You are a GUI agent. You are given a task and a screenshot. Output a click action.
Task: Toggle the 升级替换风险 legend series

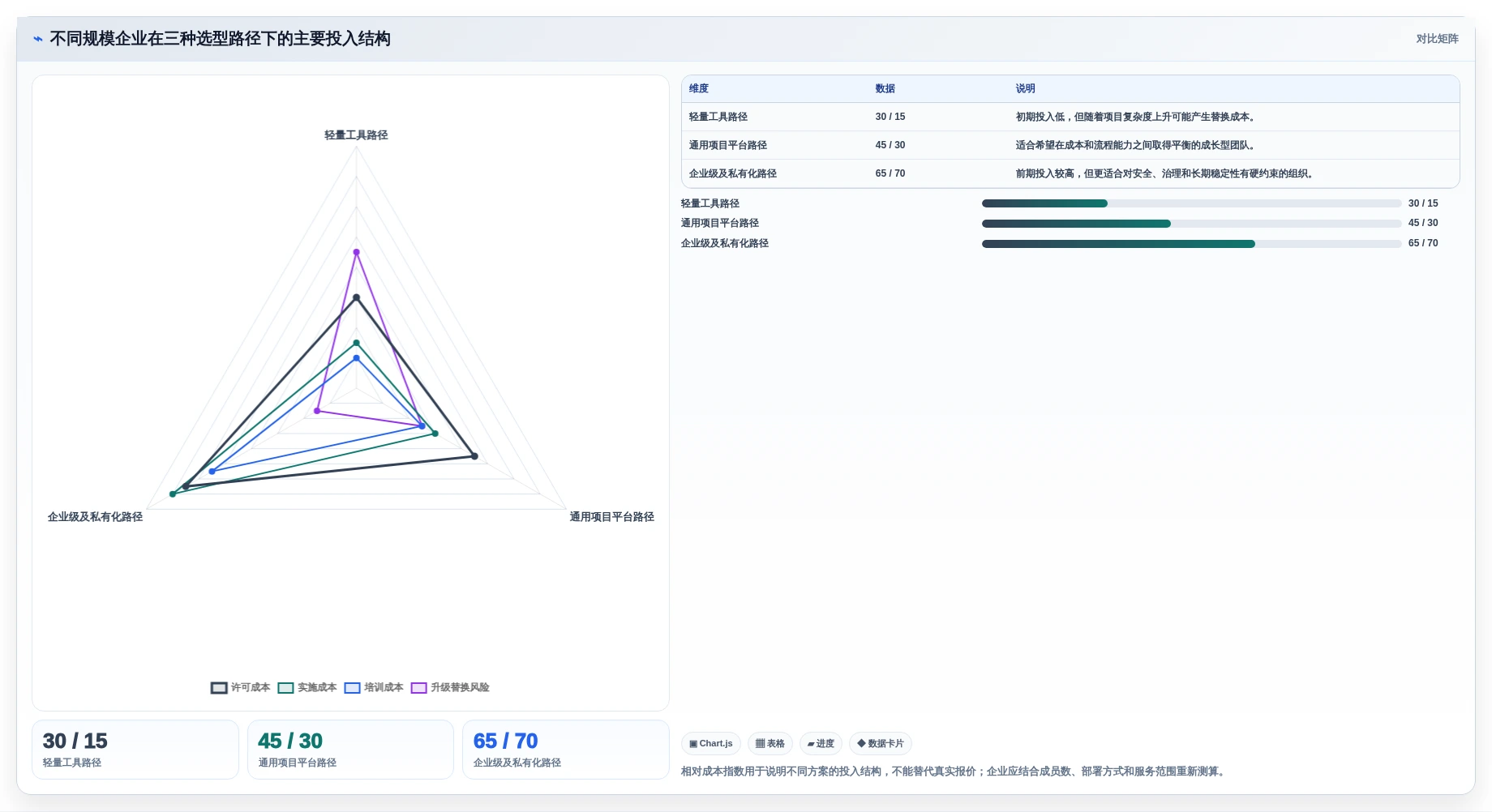pos(450,687)
